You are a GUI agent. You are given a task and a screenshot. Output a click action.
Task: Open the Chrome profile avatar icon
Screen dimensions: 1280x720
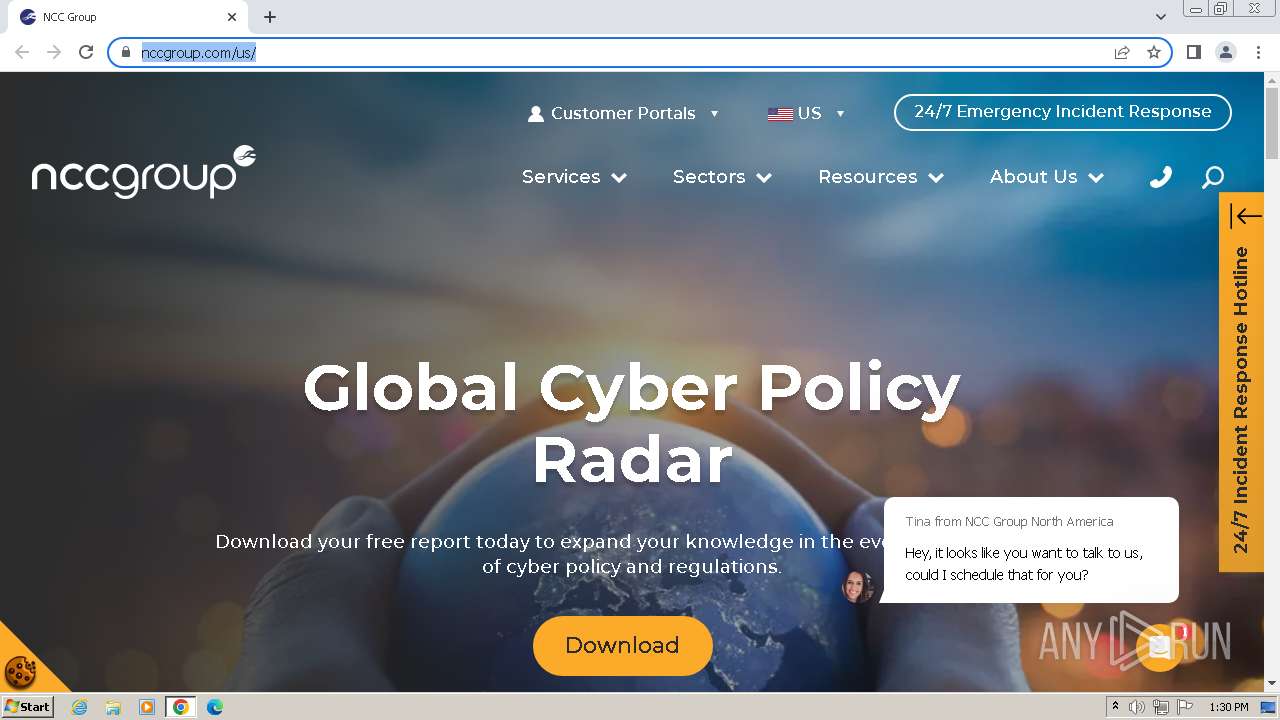click(1226, 52)
